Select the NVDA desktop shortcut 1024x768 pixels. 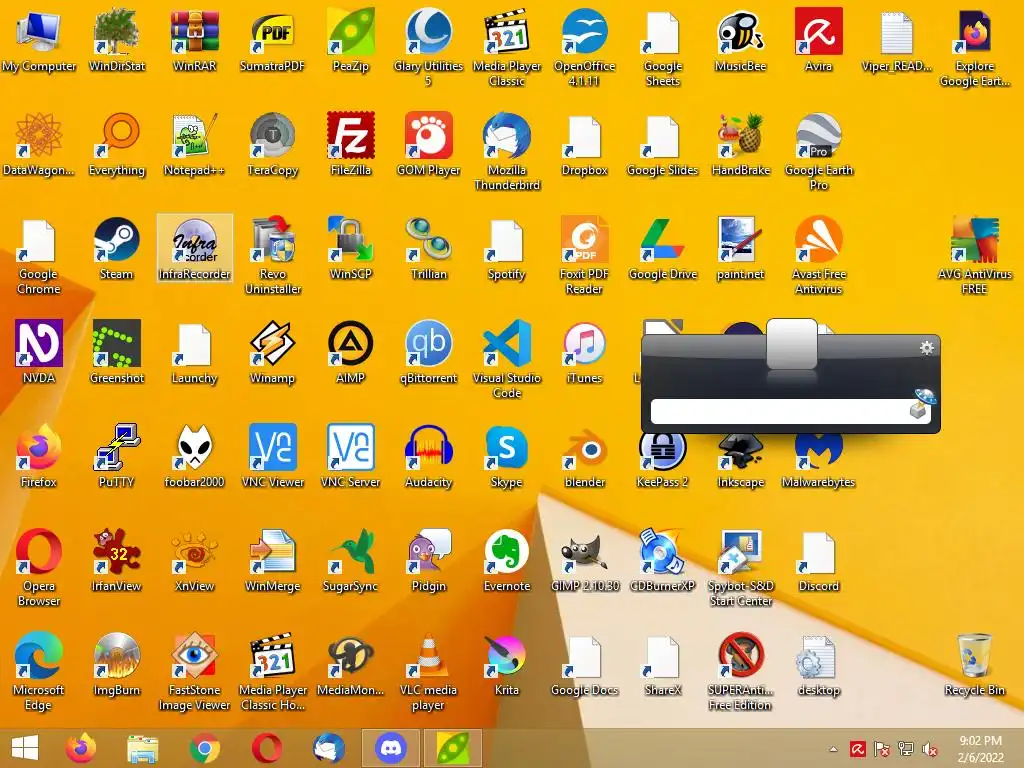tap(39, 353)
